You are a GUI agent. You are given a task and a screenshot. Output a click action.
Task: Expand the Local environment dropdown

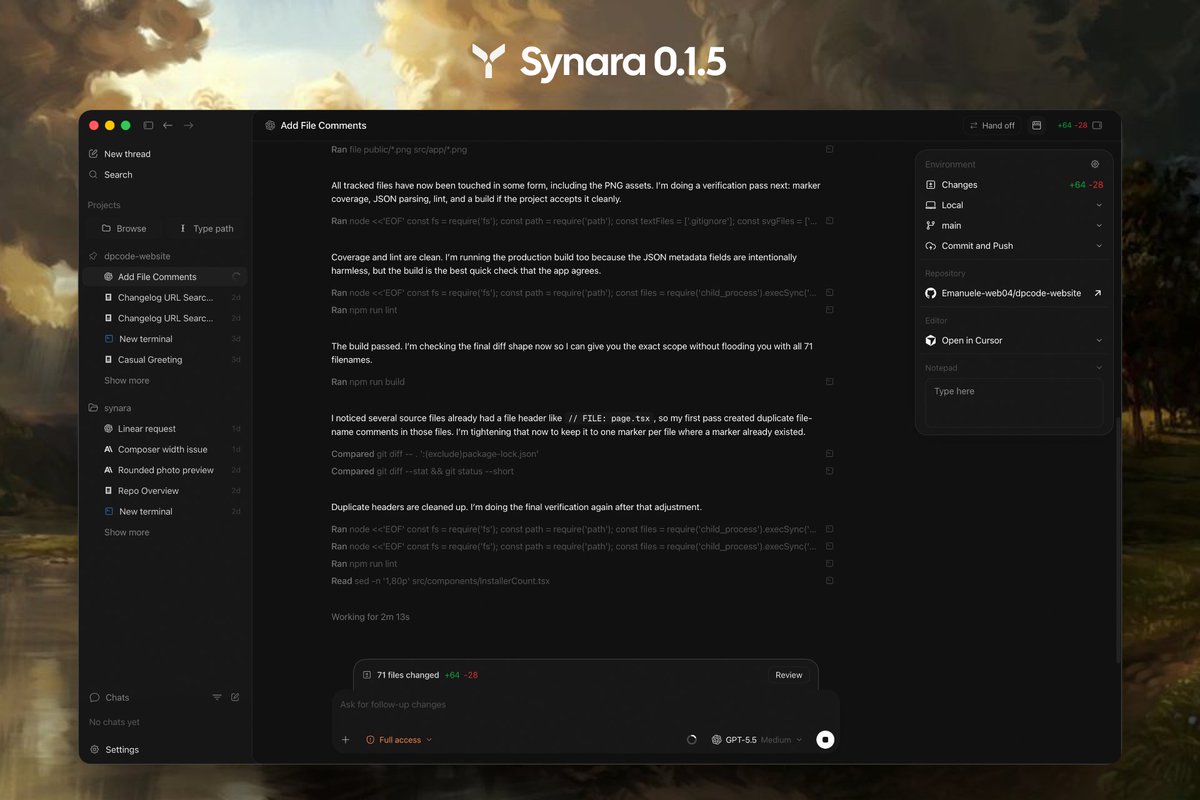click(1014, 205)
